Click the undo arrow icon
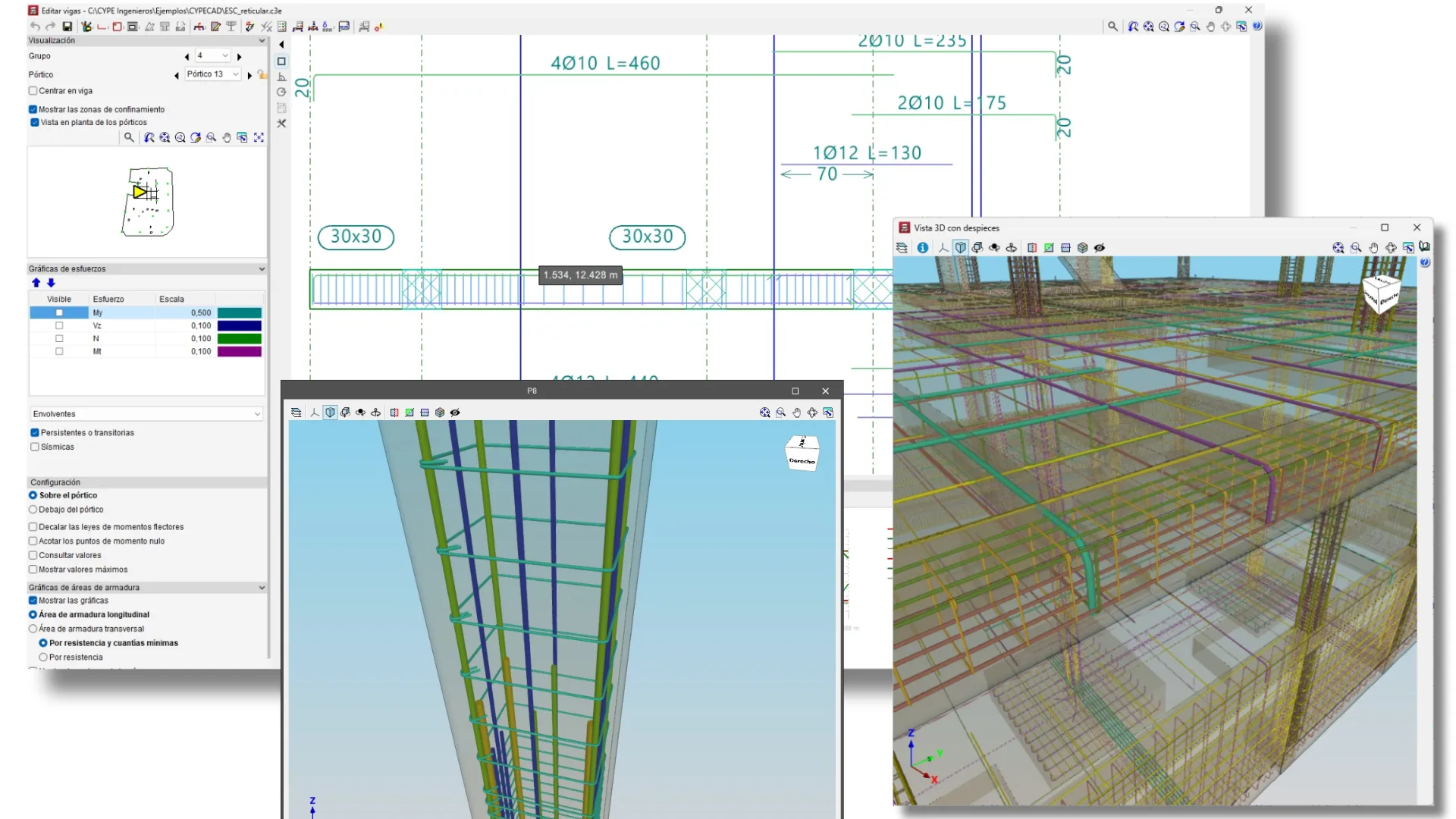Screen dimensions: 1456x819 click(35, 27)
